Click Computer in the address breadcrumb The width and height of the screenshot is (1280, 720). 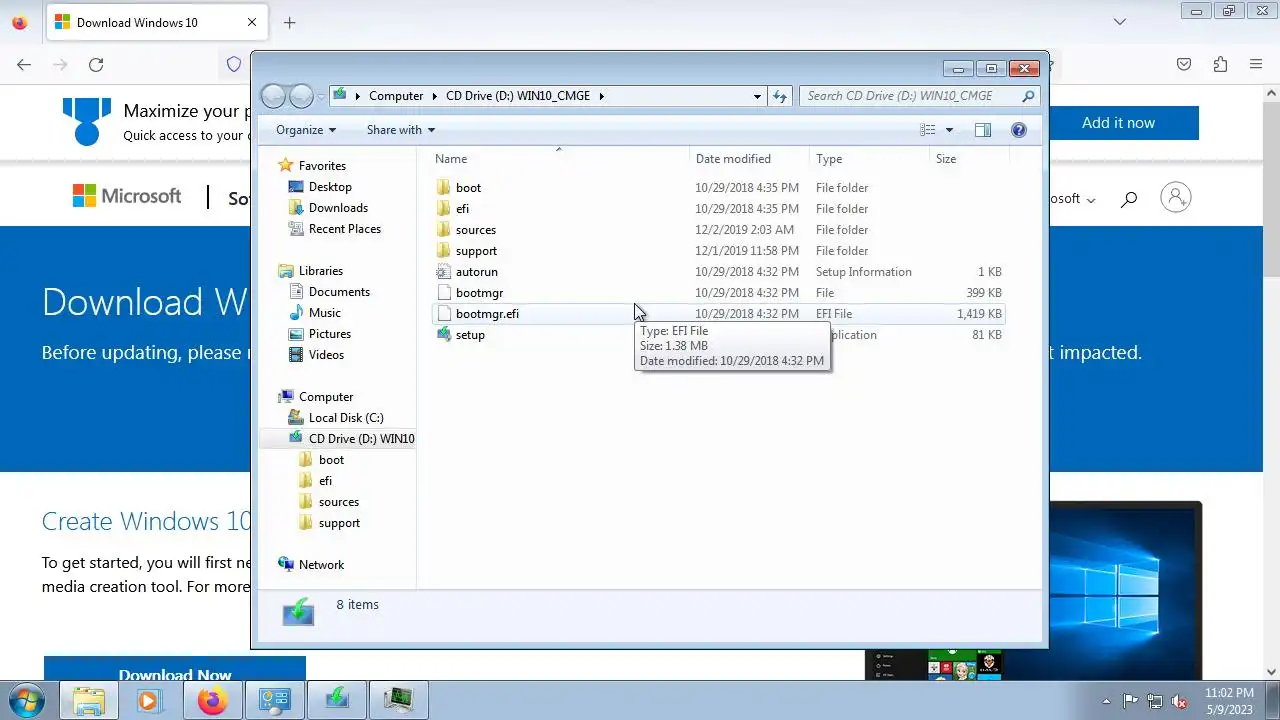click(x=396, y=96)
